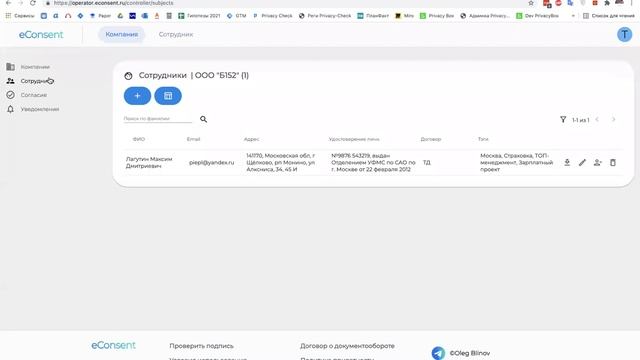The height and width of the screenshot is (360, 640).
Task: Go to previous page chevron
Action: click(x=597, y=120)
